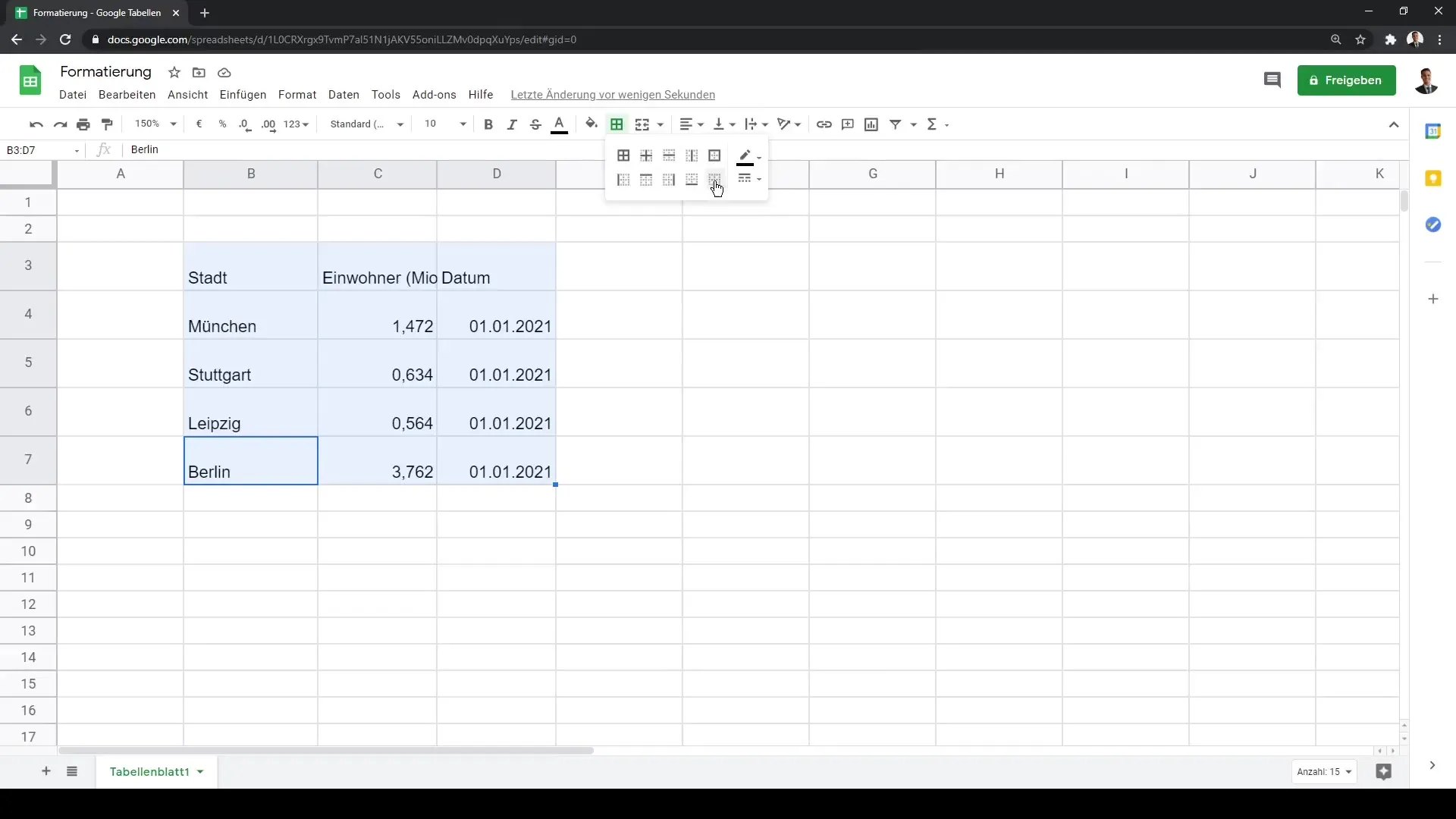
Task: Apply left border in border popup
Action: tap(623, 180)
